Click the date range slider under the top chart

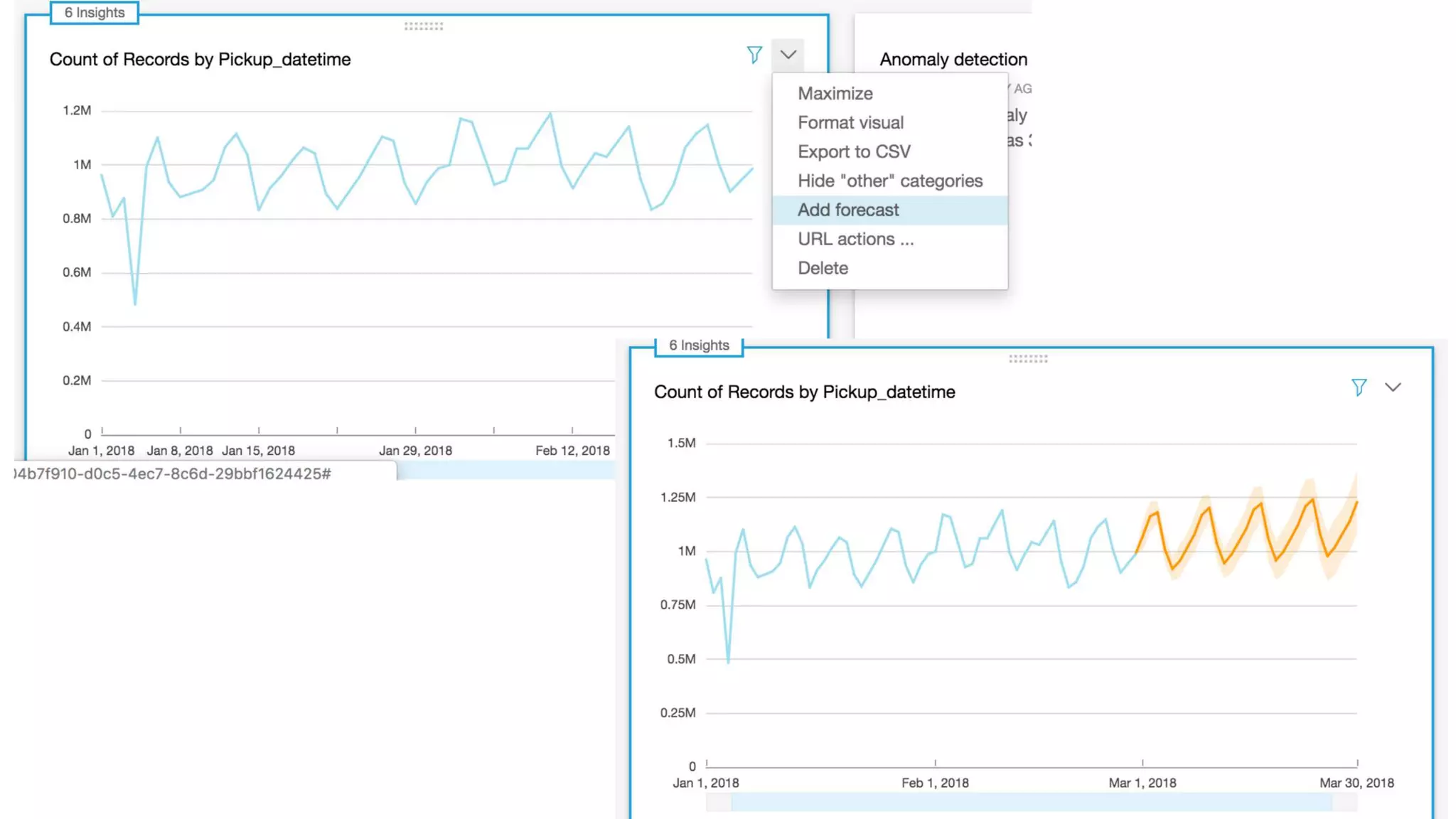505,470
